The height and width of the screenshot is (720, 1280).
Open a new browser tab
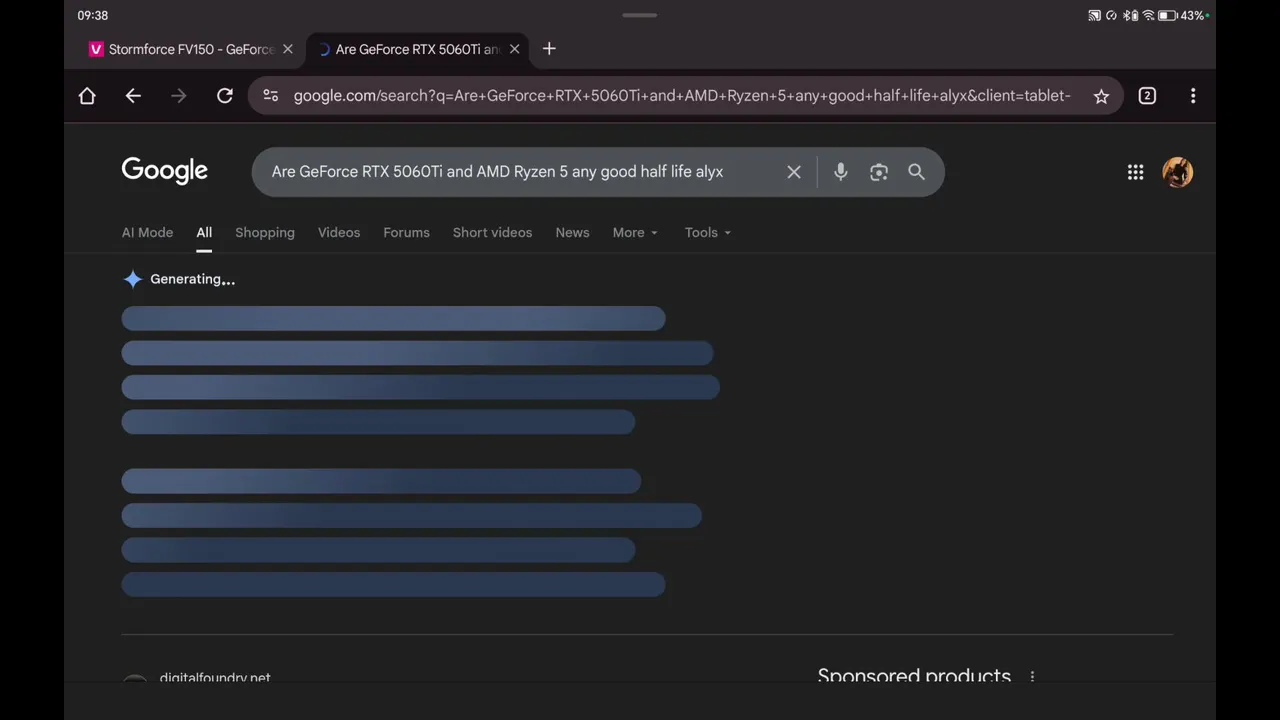click(x=549, y=49)
